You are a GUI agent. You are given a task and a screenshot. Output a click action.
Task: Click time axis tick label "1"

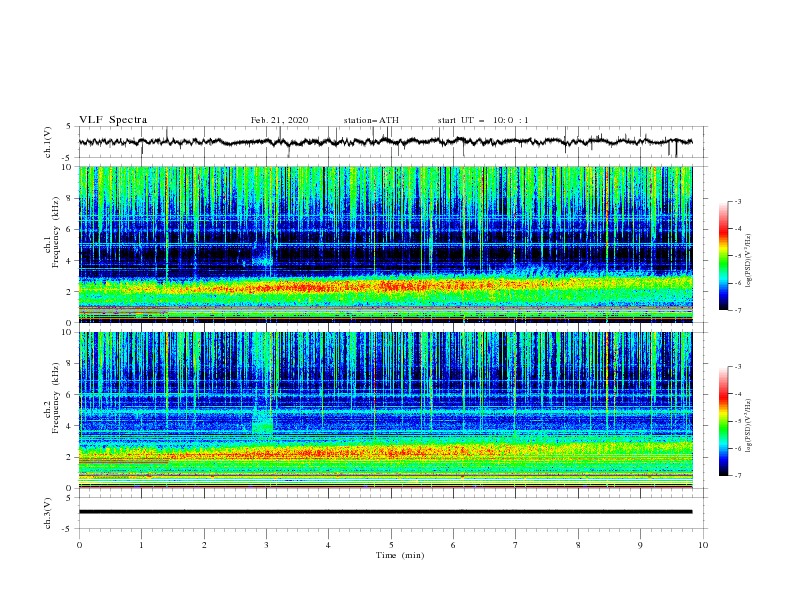[x=141, y=545]
